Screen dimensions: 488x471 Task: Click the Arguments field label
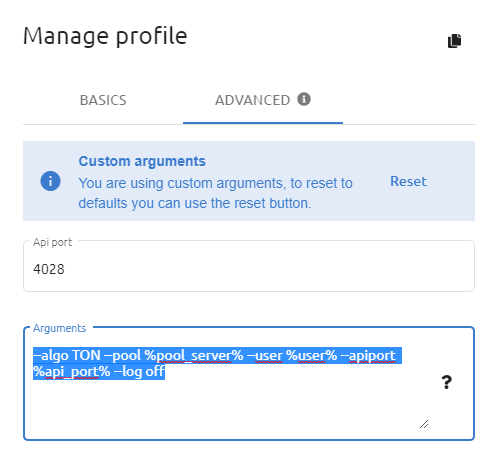[59, 328]
